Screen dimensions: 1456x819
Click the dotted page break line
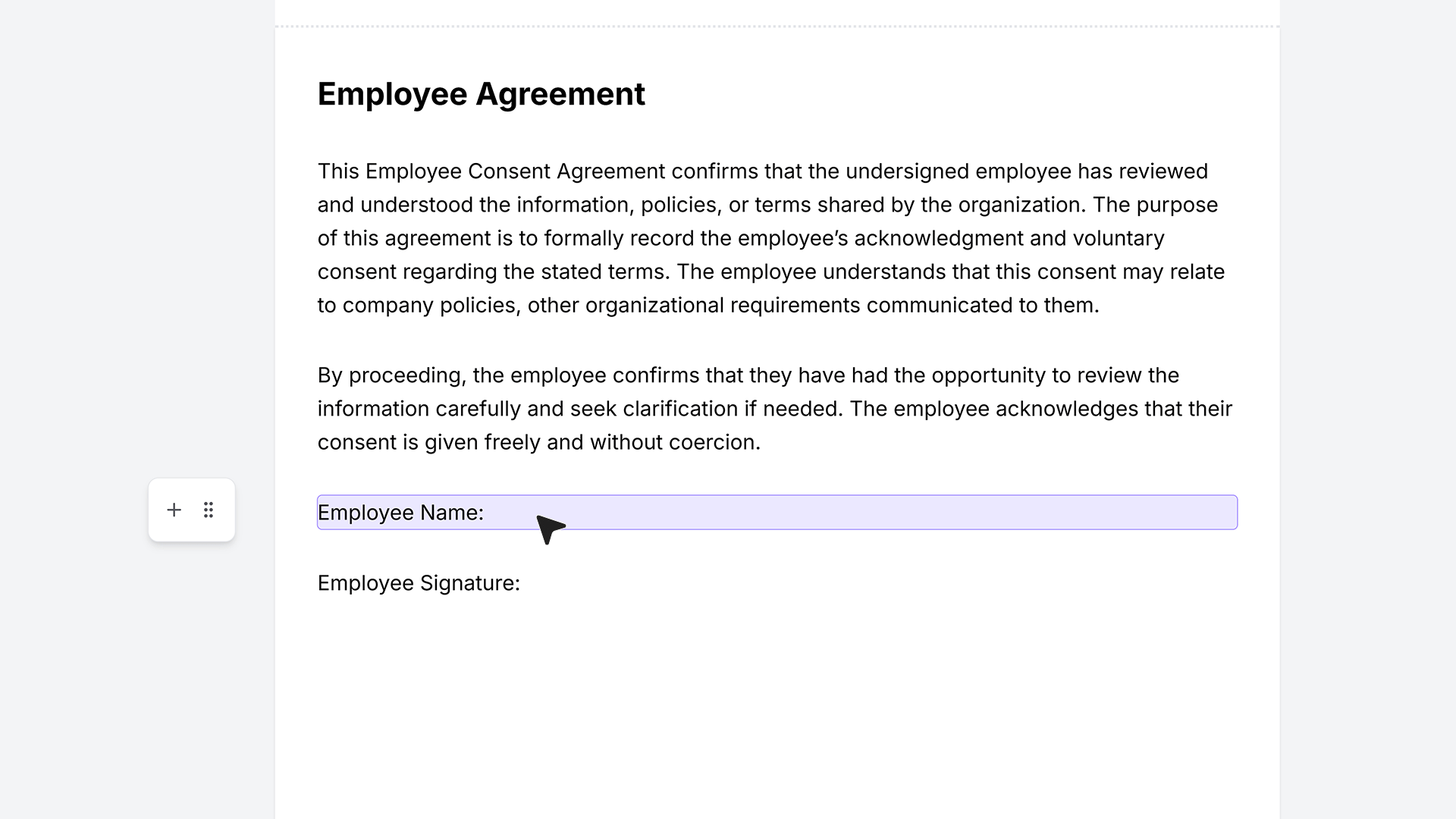[777, 27]
